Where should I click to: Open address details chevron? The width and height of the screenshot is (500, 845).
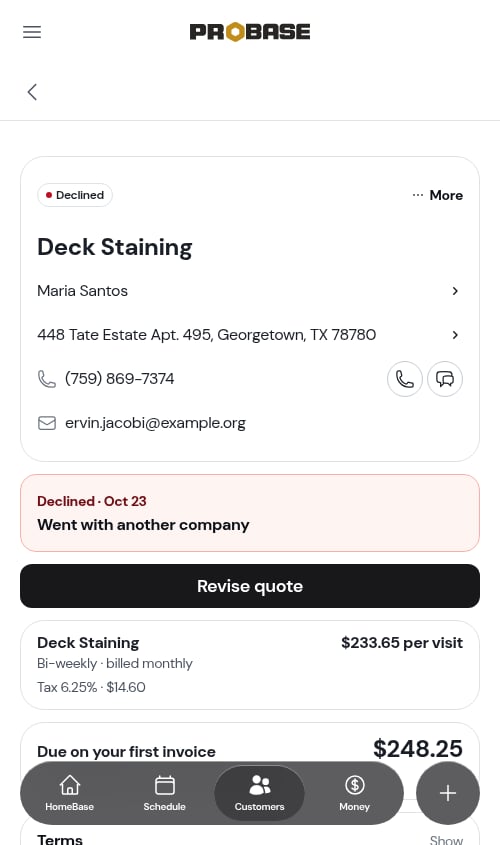coord(455,335)
